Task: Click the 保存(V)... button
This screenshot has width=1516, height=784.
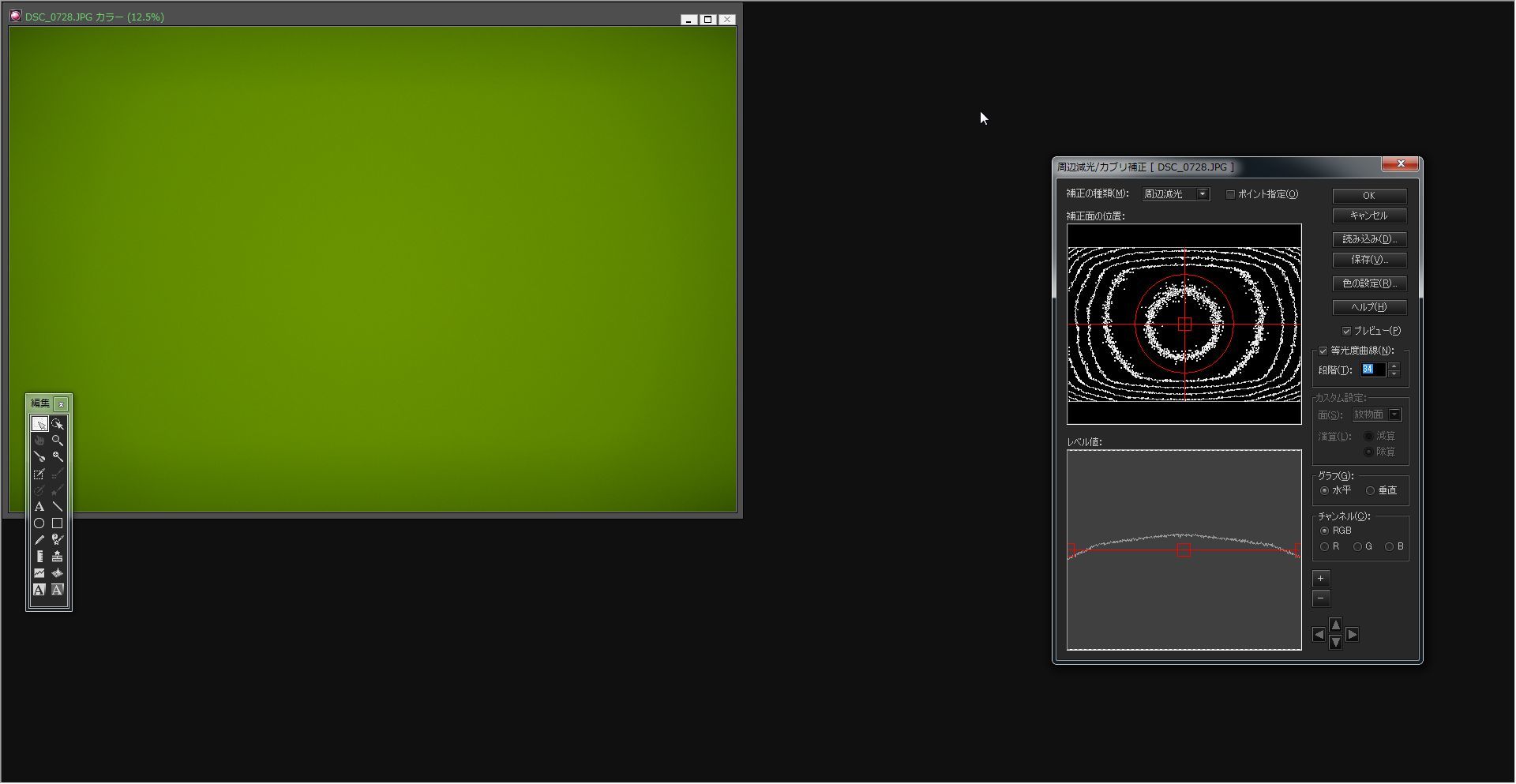Action: click(x=1369, y=260)
